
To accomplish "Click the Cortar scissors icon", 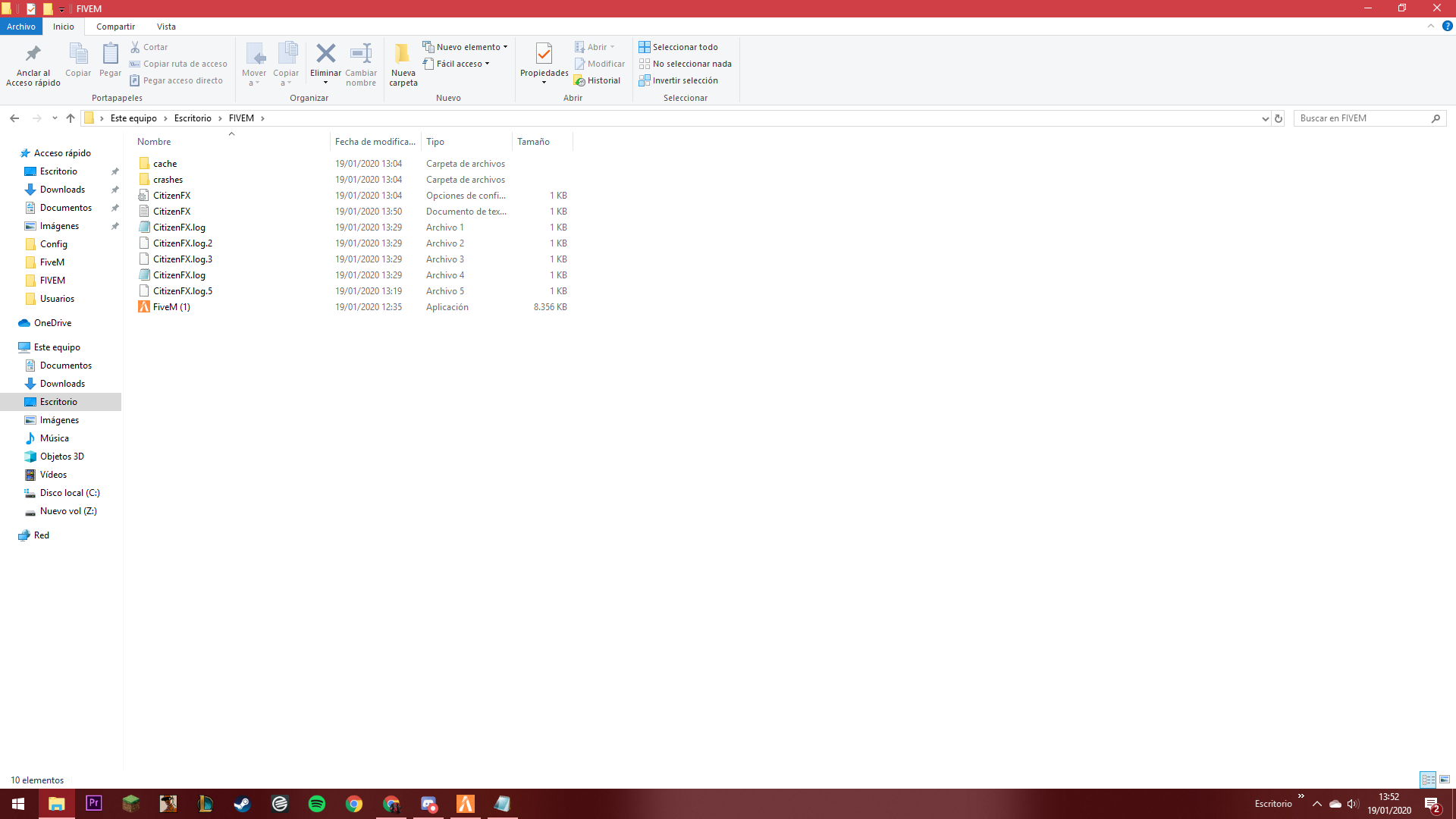I will [x=135, y=47].
